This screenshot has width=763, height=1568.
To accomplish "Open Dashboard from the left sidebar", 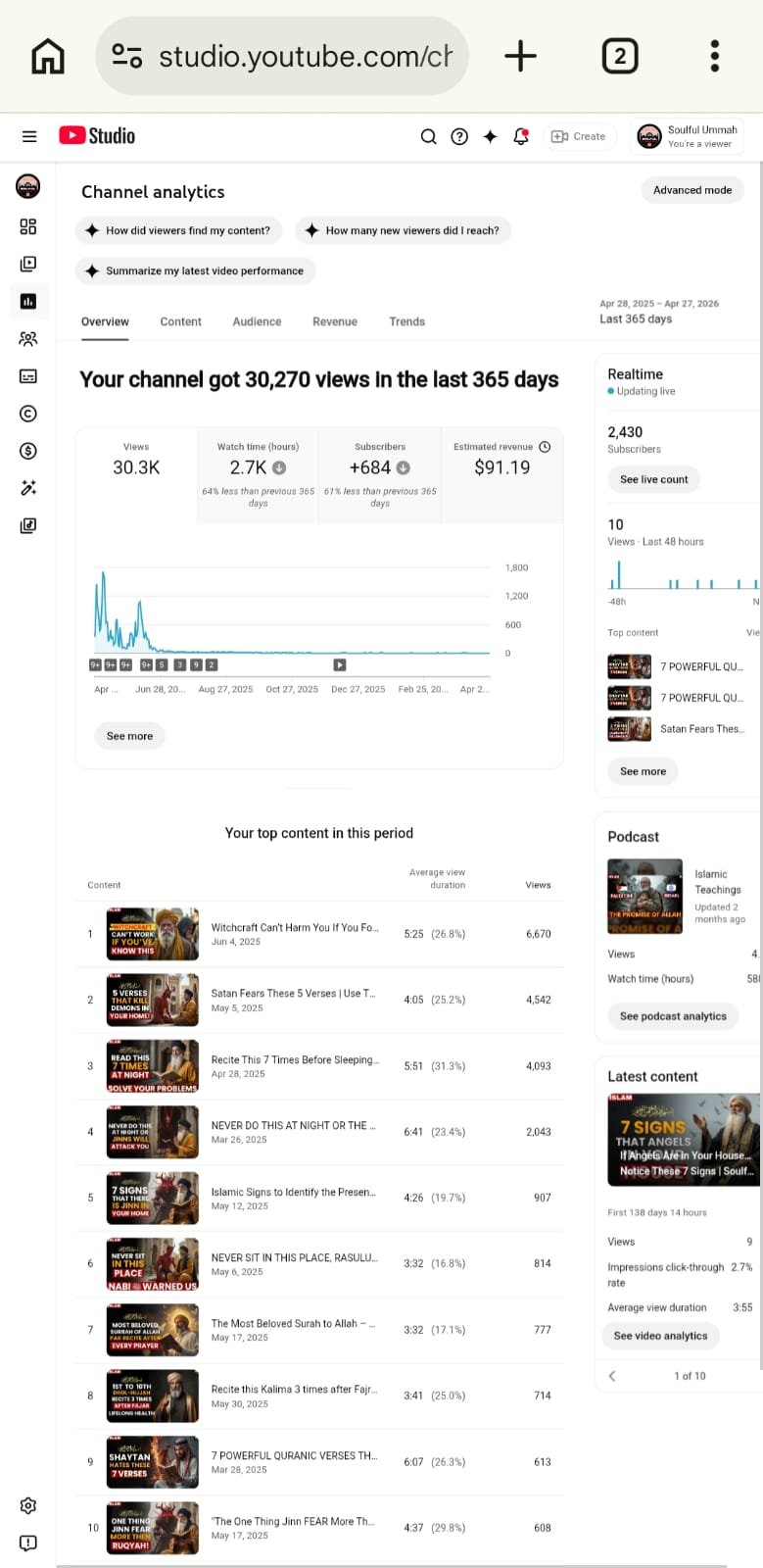I will coord(28,226).
